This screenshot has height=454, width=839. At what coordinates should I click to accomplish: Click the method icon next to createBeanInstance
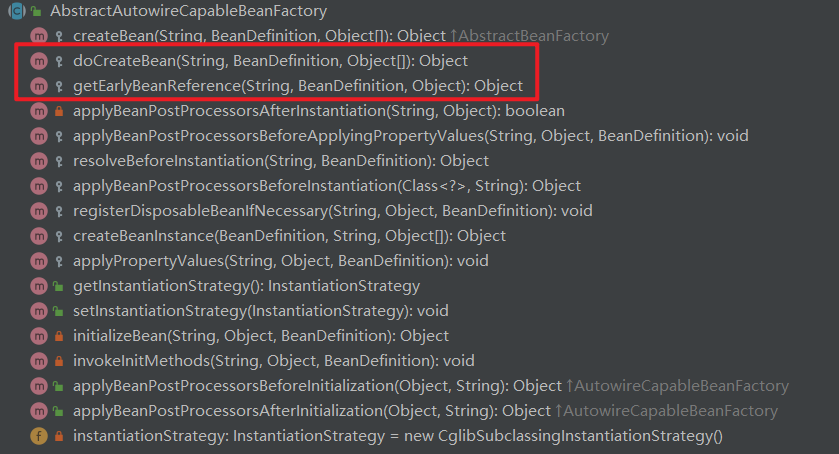point(39,236)
